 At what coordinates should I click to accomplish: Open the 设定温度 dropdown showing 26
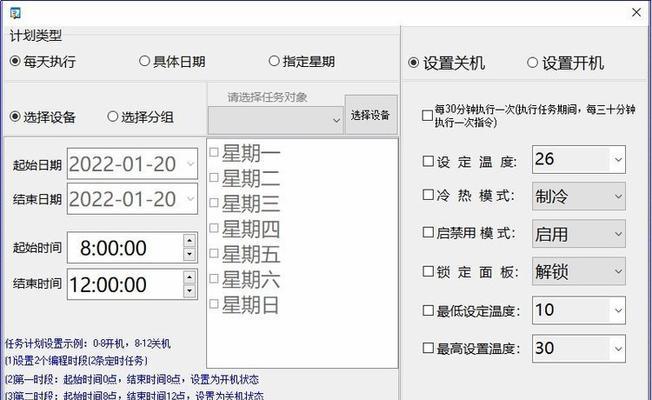pos(579,159)
